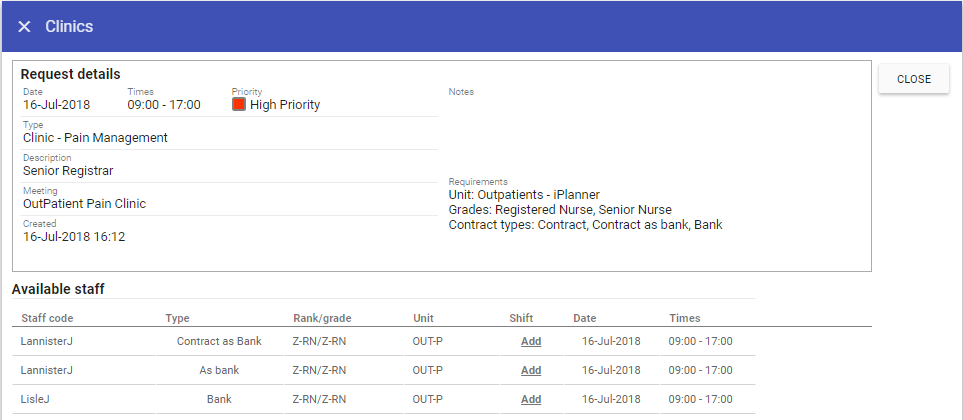Click the Clinic - Pain Management type field
The image size is (963, 420).
click(x=95, y=137)
